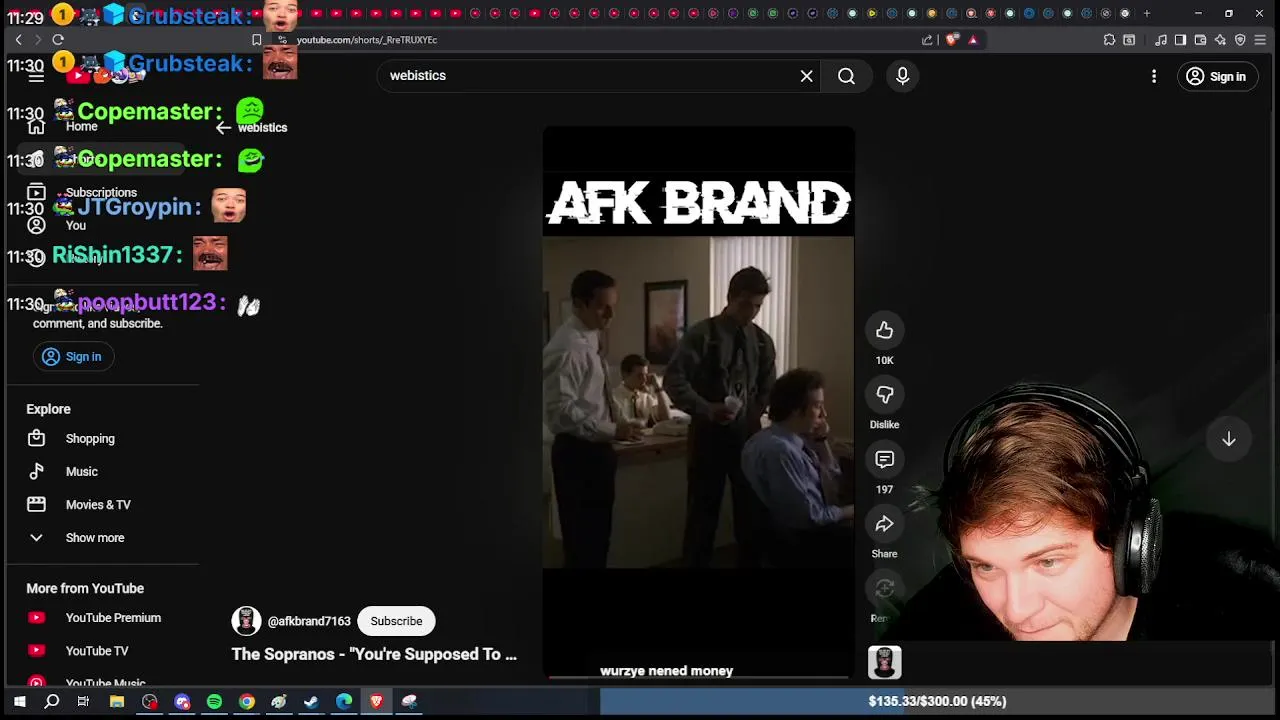
Task: Open YouTube settings three-dot menu
Action: coord(1154,76)
